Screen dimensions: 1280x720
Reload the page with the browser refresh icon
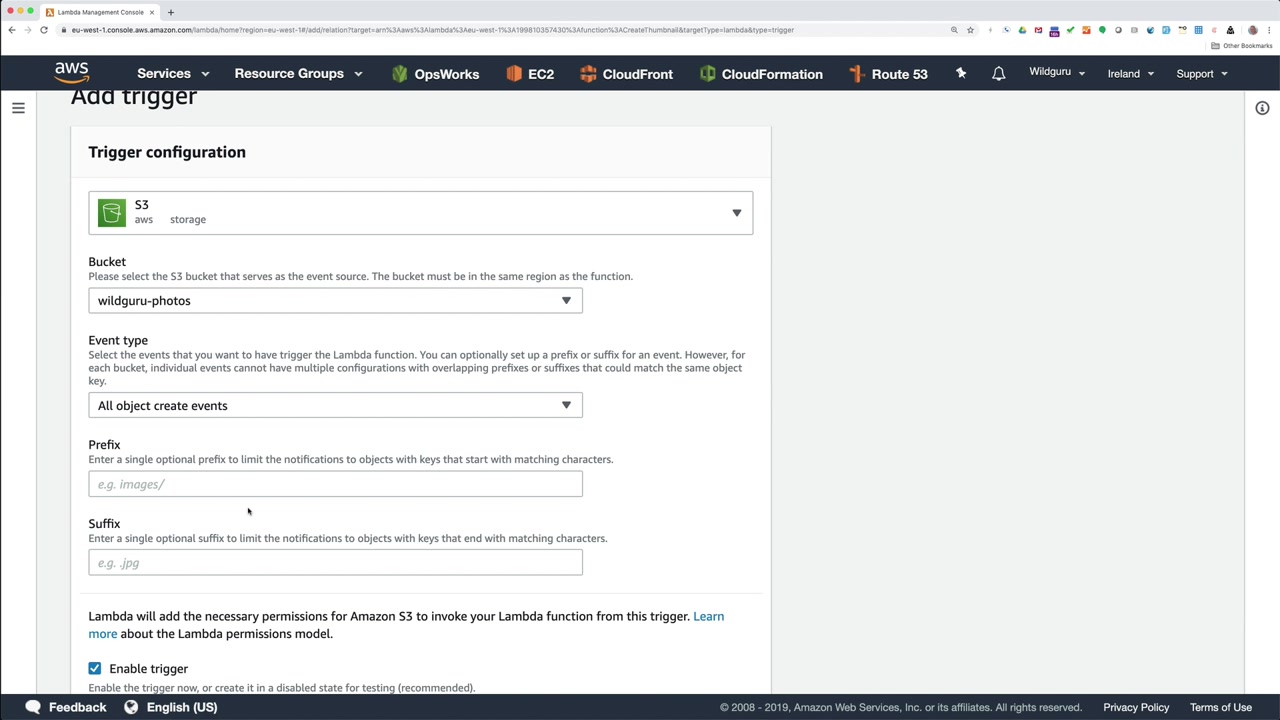pos(44,30)
